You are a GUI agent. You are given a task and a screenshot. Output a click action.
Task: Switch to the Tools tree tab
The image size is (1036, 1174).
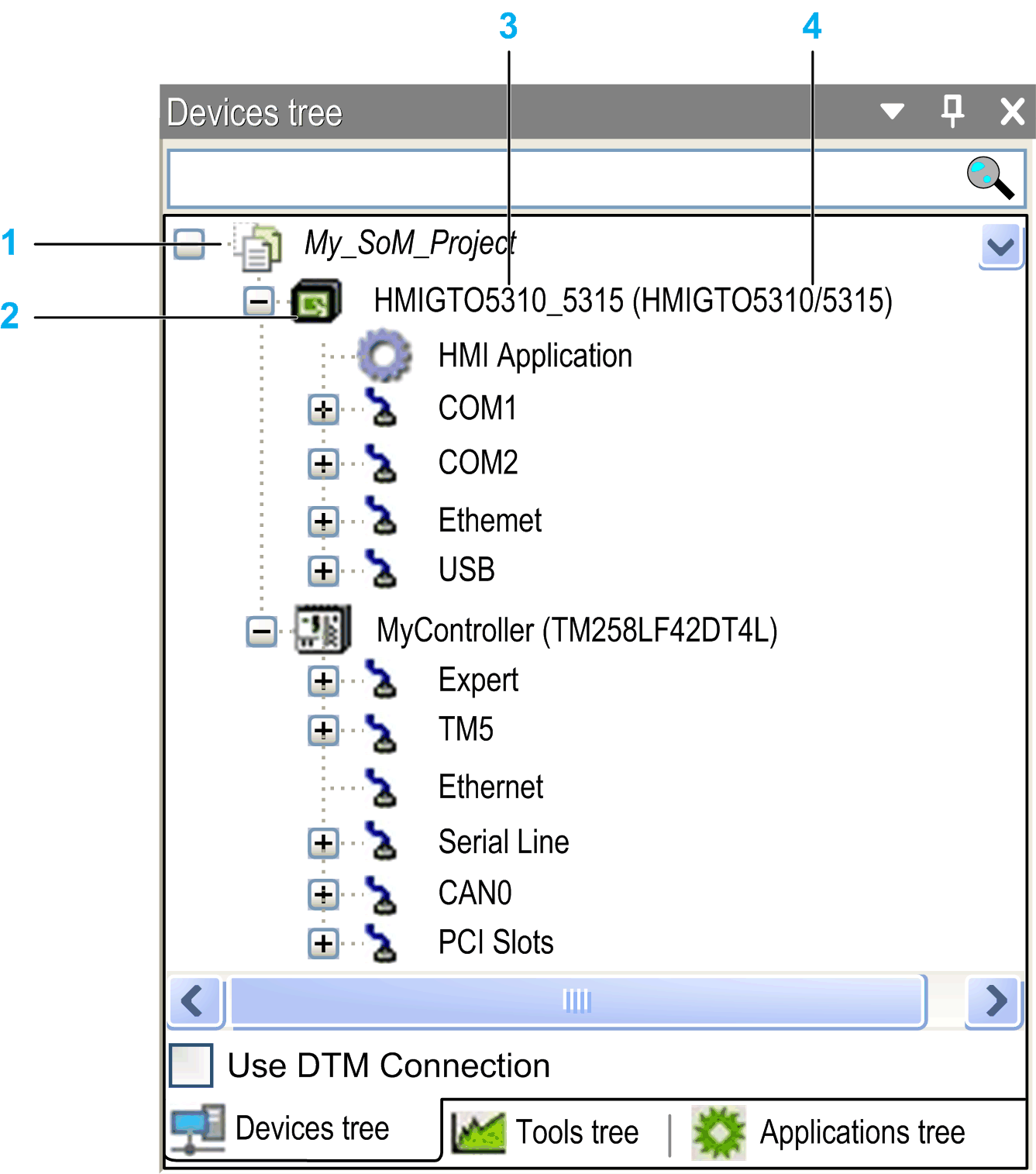(546, 1132)
